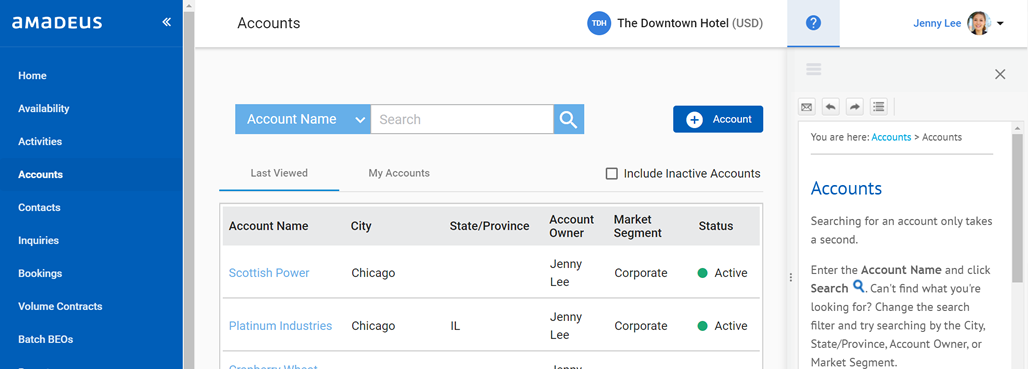Collapse the sidebar with the double chevron
The width and height of the screenshot is (1028, 369).
point(167,22)
